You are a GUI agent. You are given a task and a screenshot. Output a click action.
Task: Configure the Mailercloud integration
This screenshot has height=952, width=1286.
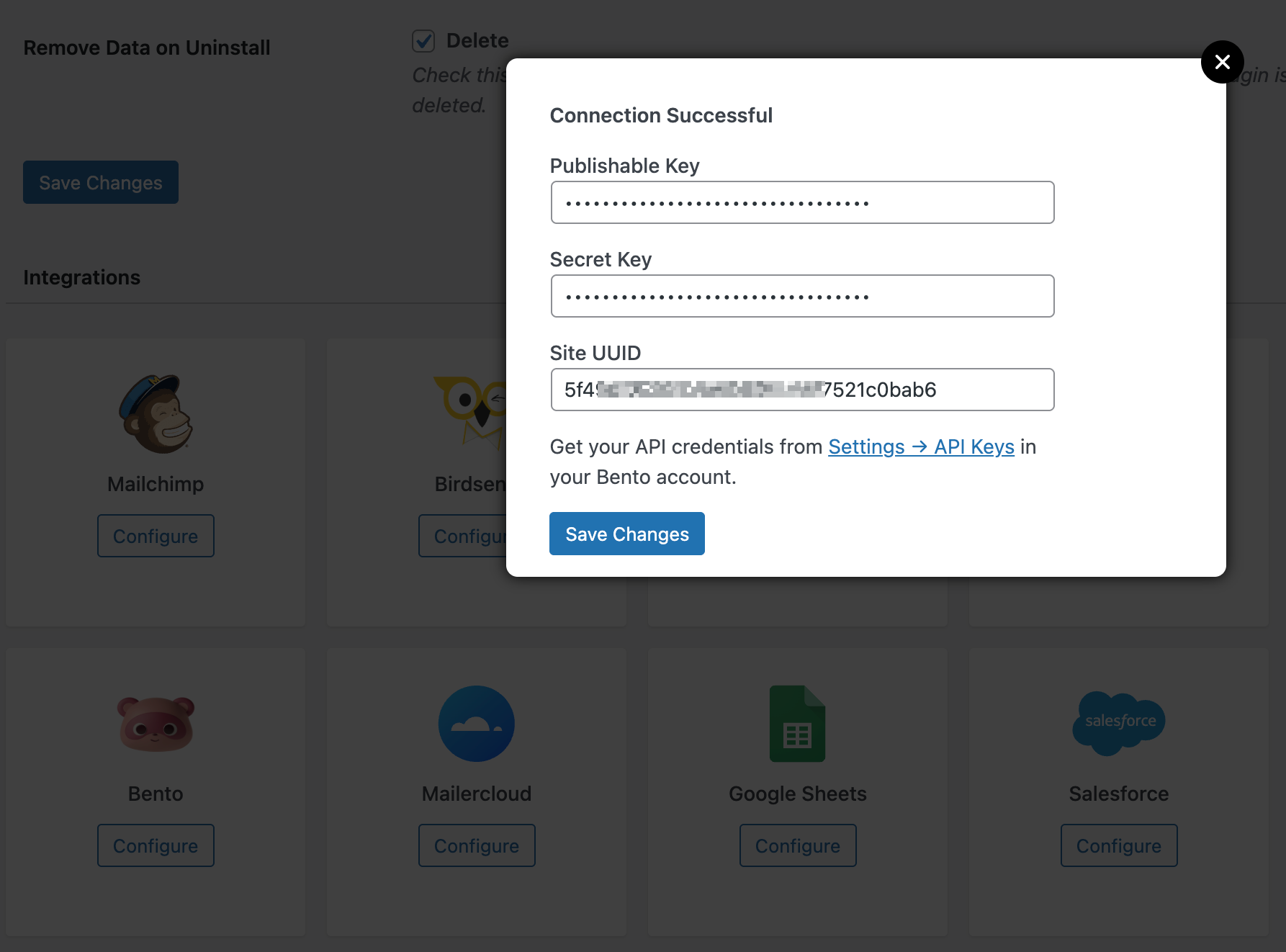(476, 845)
